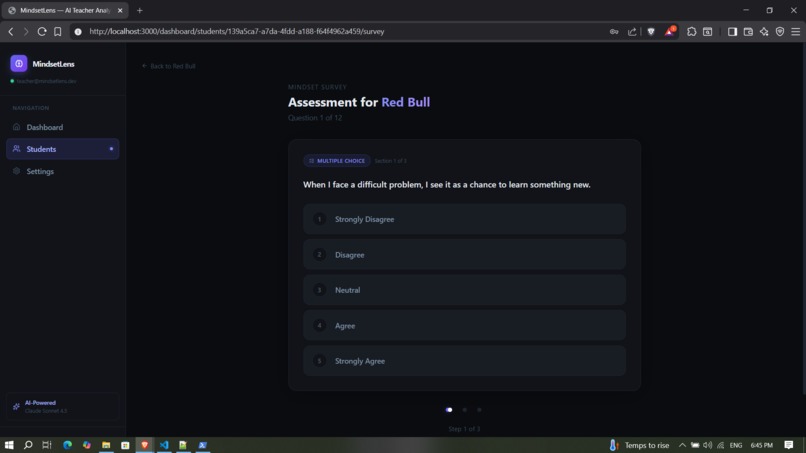Viewport: 806px width, 453px height.
Task: Open Visual Studio Code from the taskbar
Action: point(164,445)
